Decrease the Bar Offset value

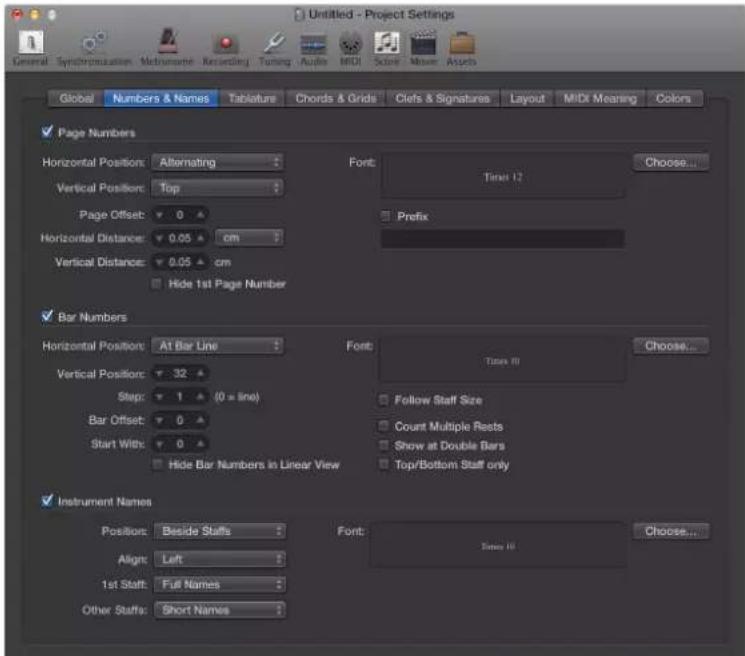tap(160, 420)
